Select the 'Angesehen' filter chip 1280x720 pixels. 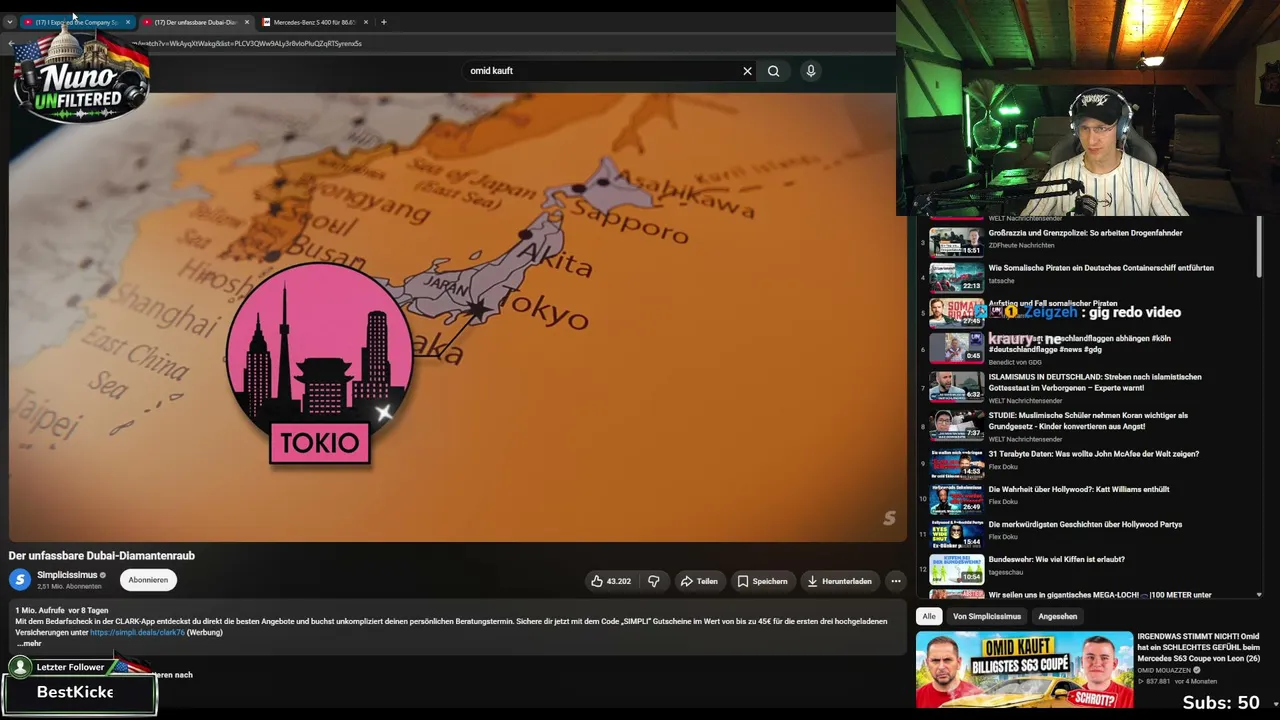click(x=1058, y=616)
